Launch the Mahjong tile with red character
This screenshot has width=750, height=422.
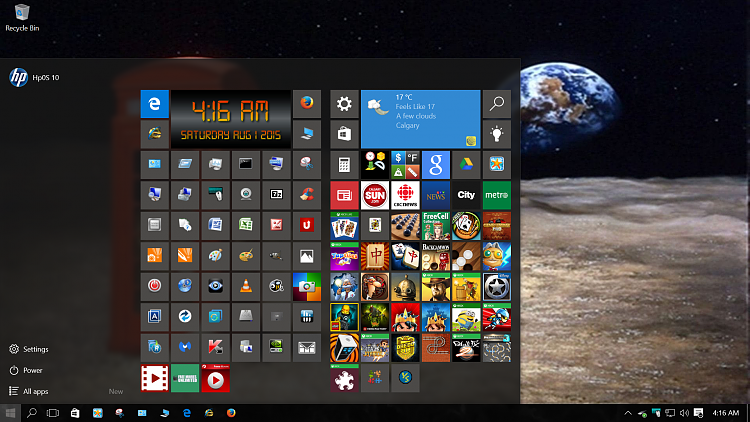coord(375,256)
